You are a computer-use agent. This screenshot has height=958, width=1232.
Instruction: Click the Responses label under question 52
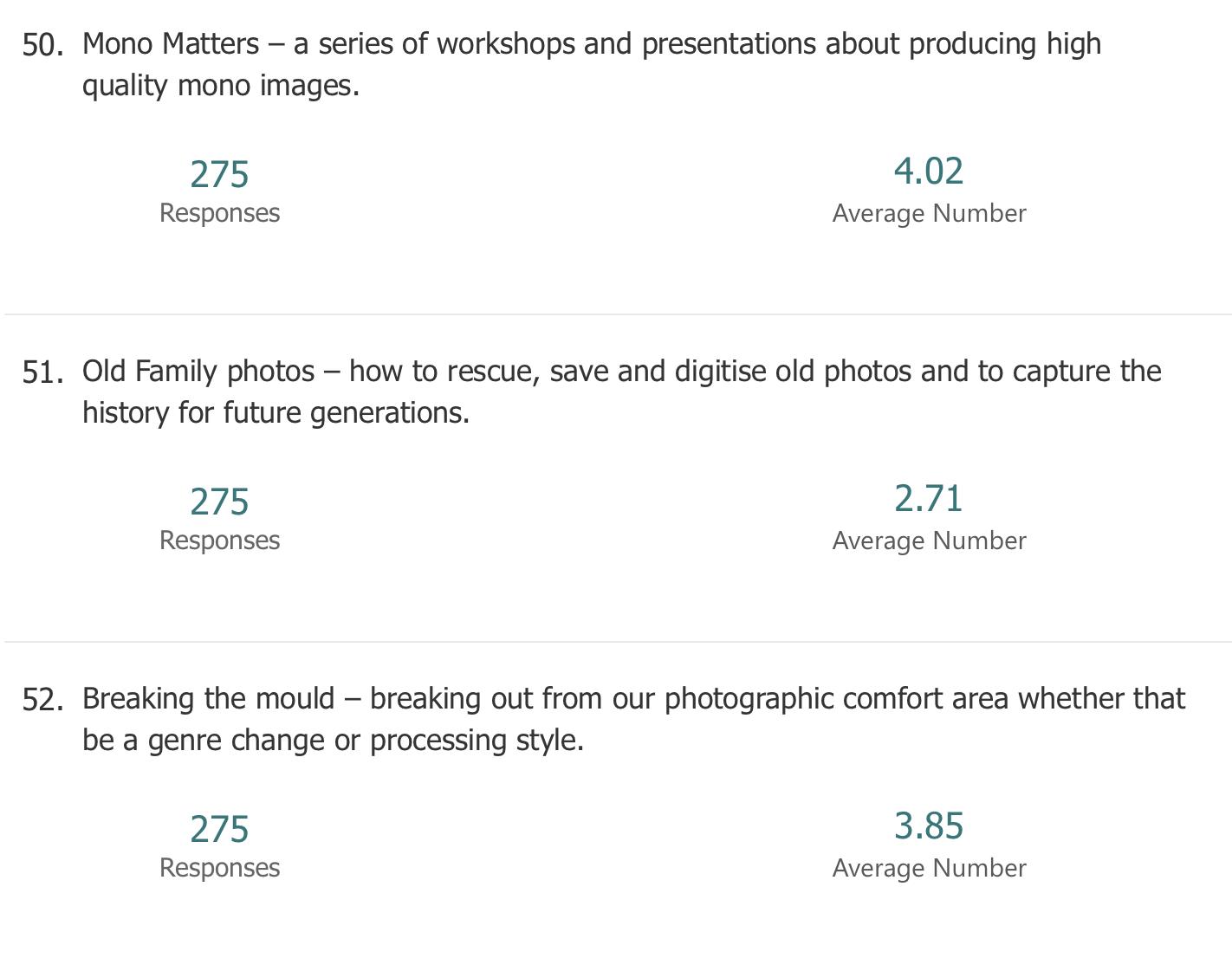click(x=219, y=868)
